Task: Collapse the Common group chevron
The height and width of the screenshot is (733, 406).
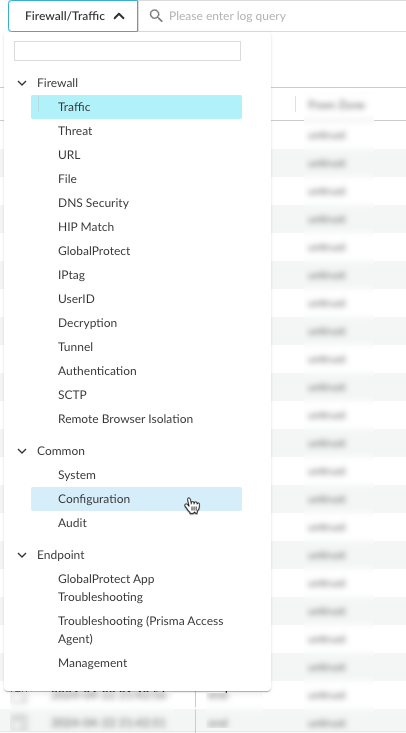Action: [x=22, y=451]
